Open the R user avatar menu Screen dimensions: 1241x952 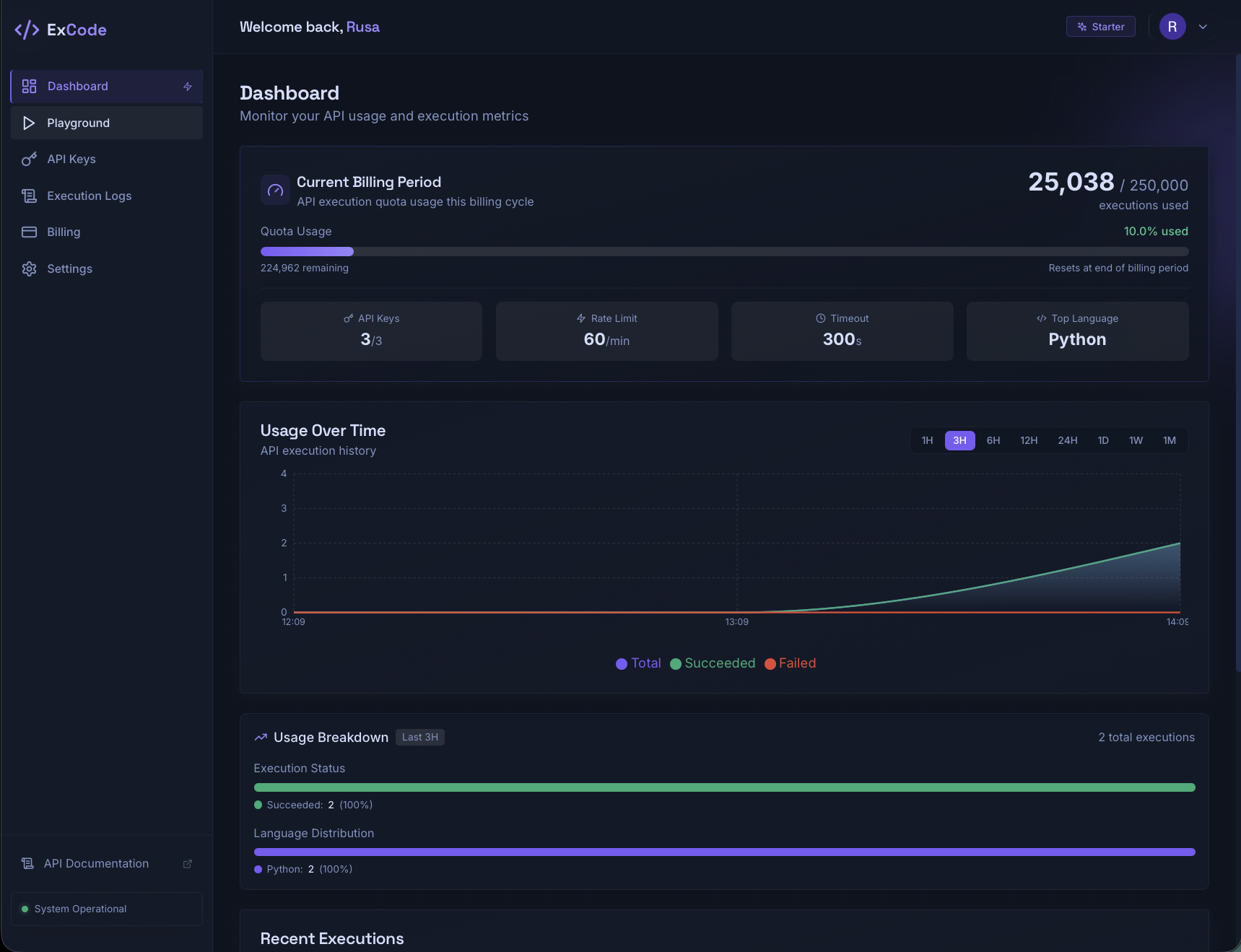[1172, 27]
